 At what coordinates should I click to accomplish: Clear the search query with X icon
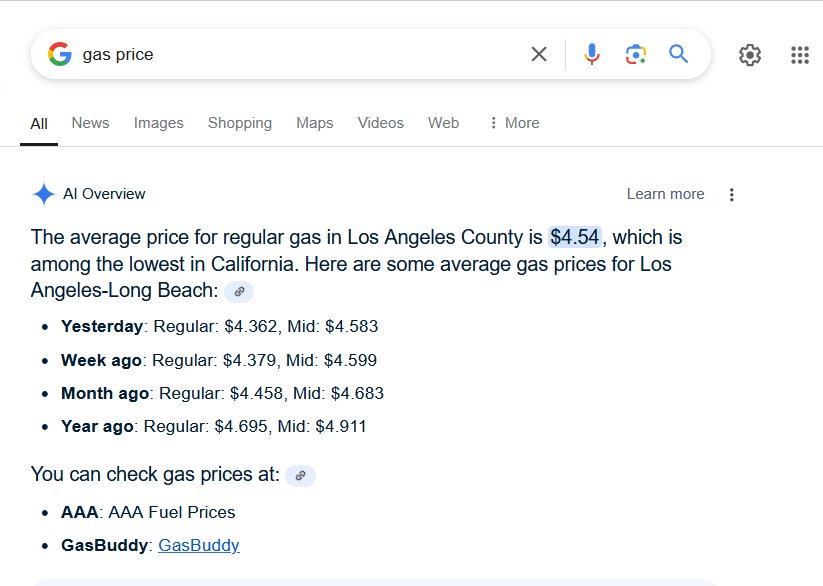(539, 54)
